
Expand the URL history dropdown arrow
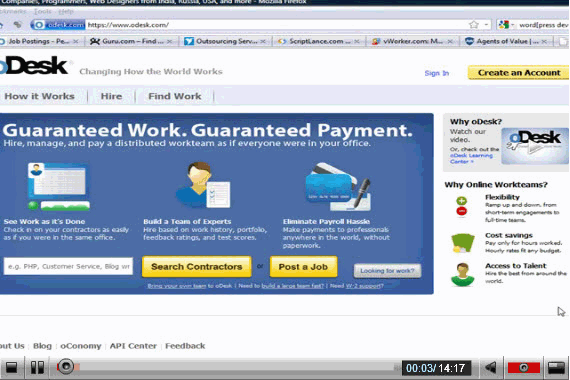click(486, 24)
